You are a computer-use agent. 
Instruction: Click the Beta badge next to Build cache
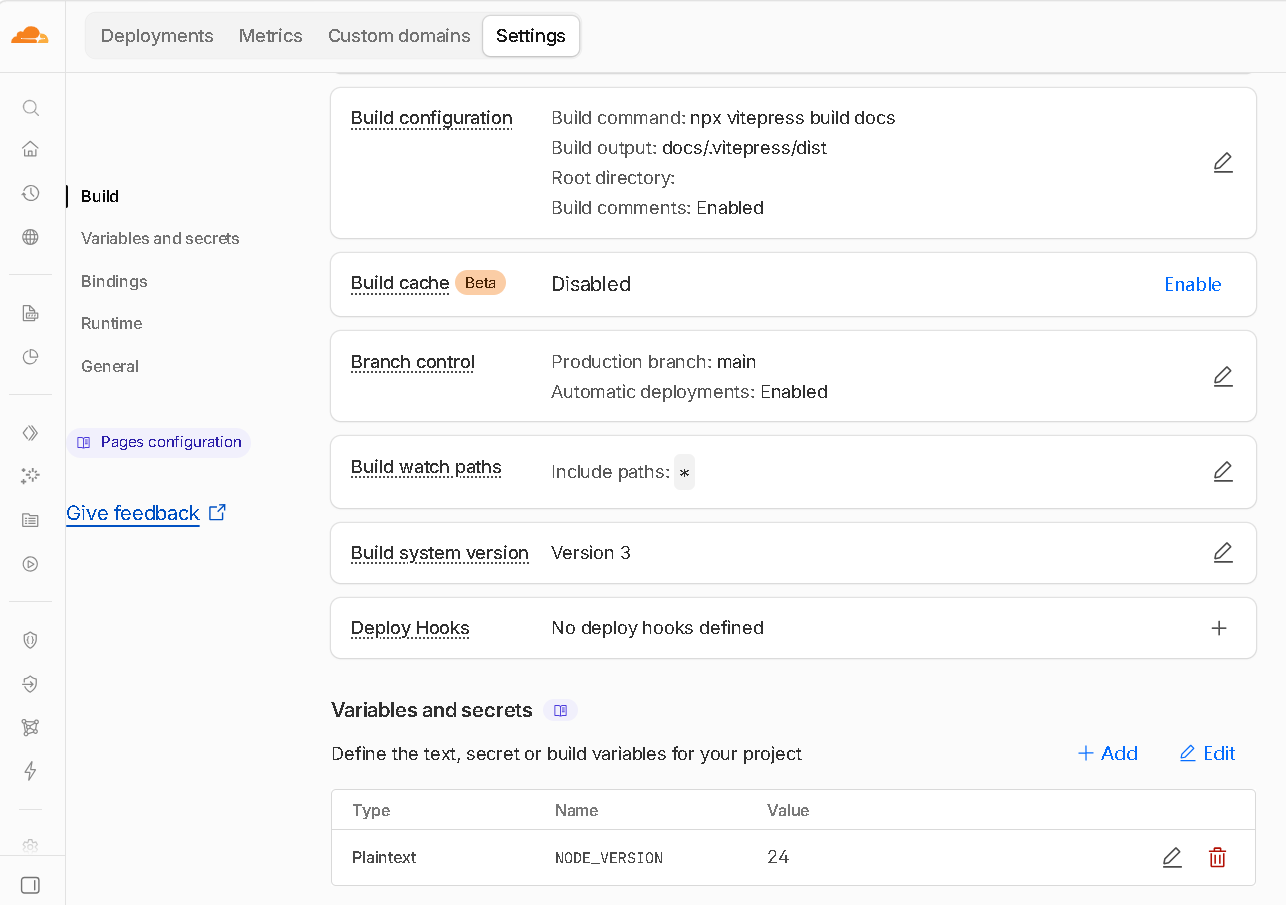(480, 283)
